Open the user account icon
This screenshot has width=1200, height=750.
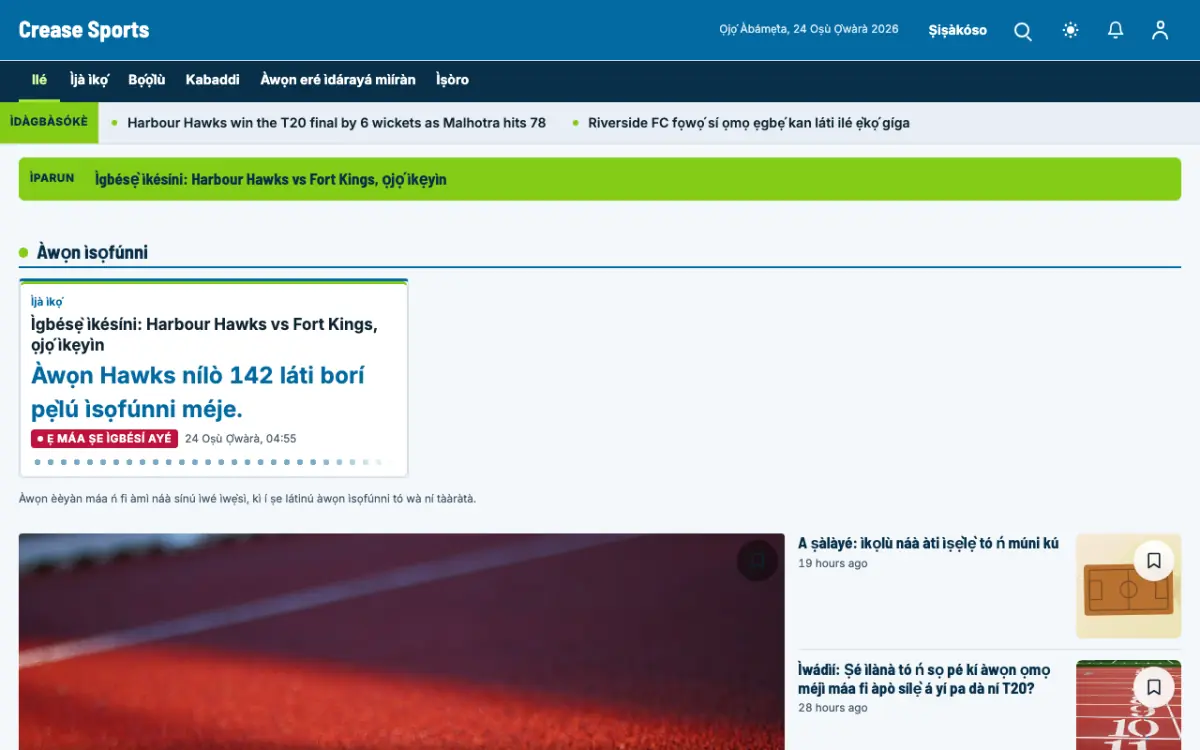pos(1160,30)
